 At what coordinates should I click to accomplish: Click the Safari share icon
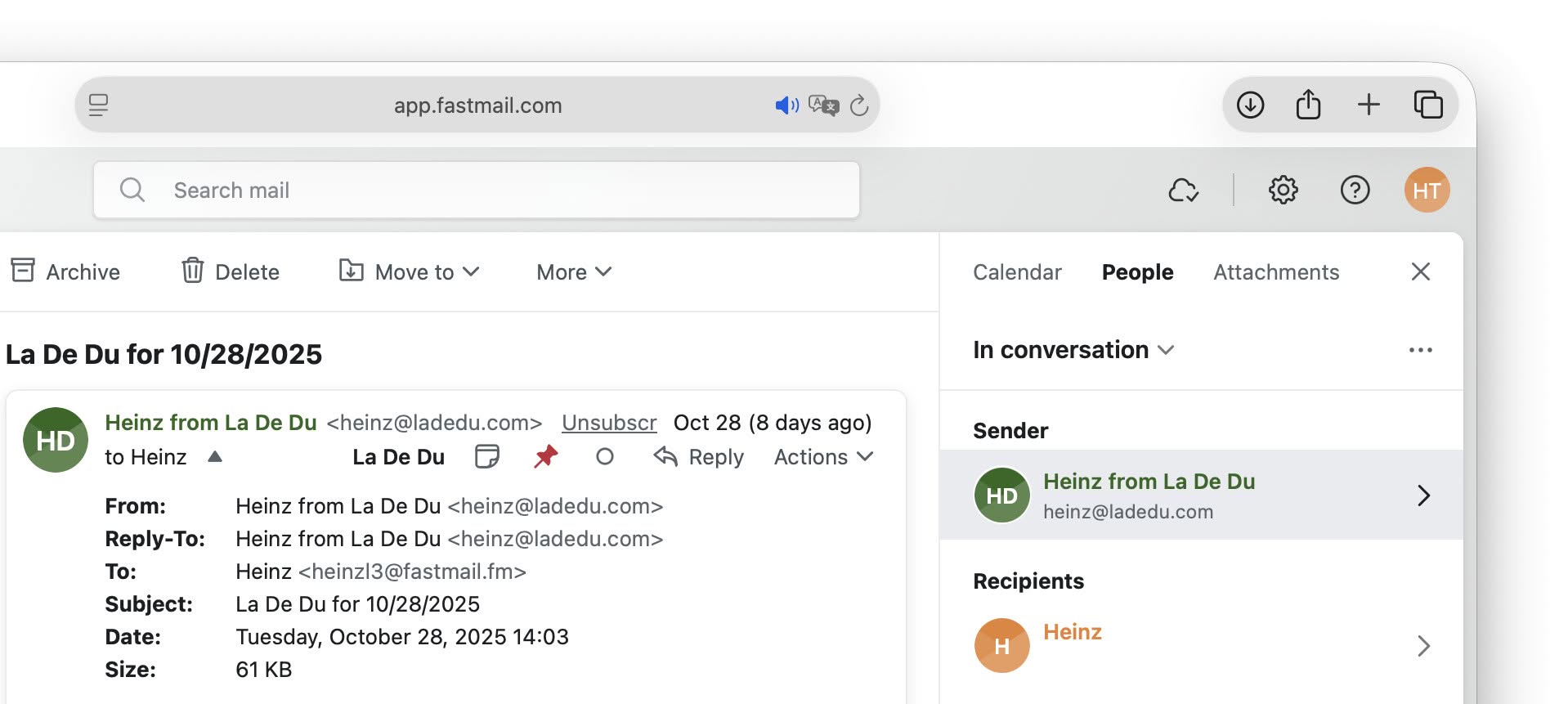(x=1308, y=104)
